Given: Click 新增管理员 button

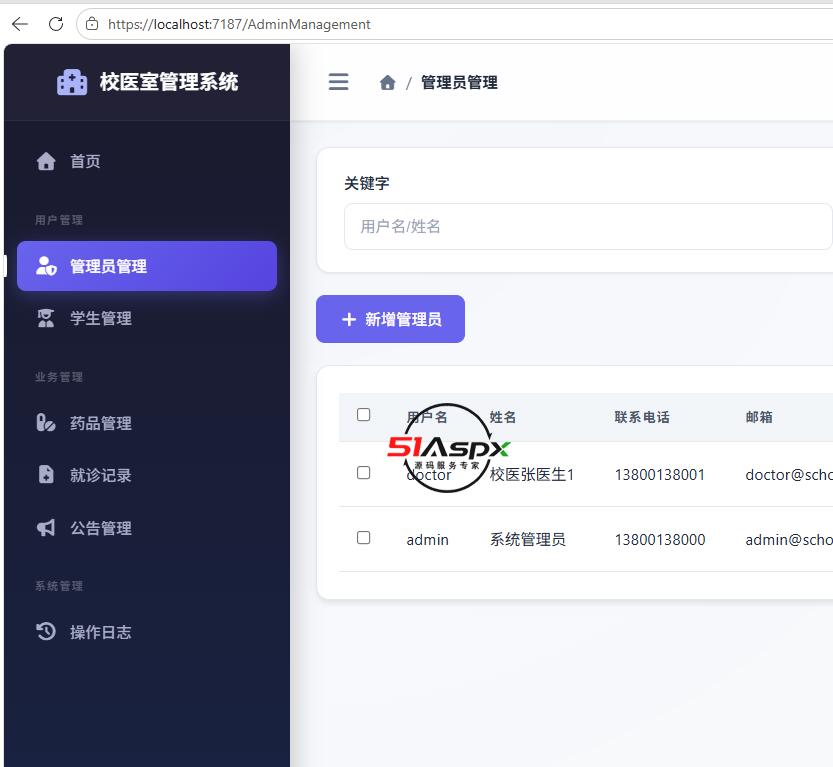Looking at the screenshot, I should [390, 319].
